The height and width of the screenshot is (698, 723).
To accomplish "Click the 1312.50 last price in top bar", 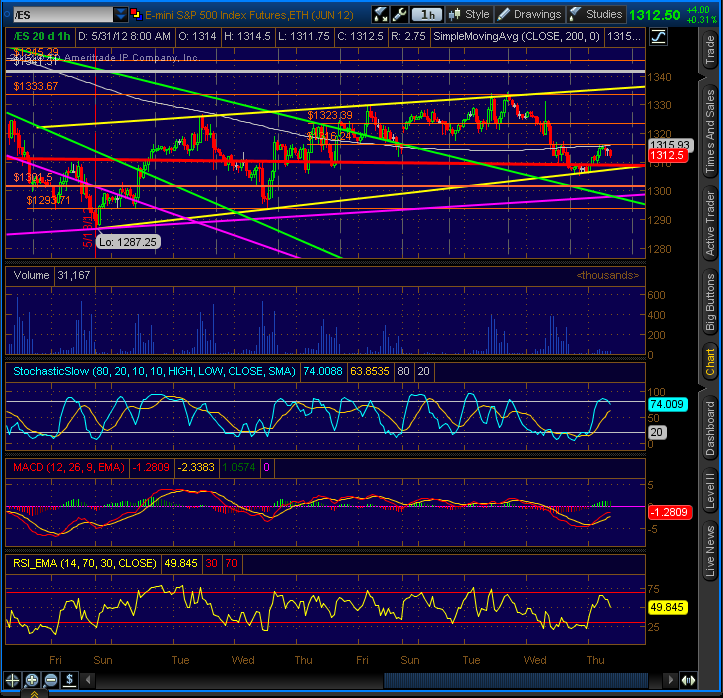I will 655,15.
